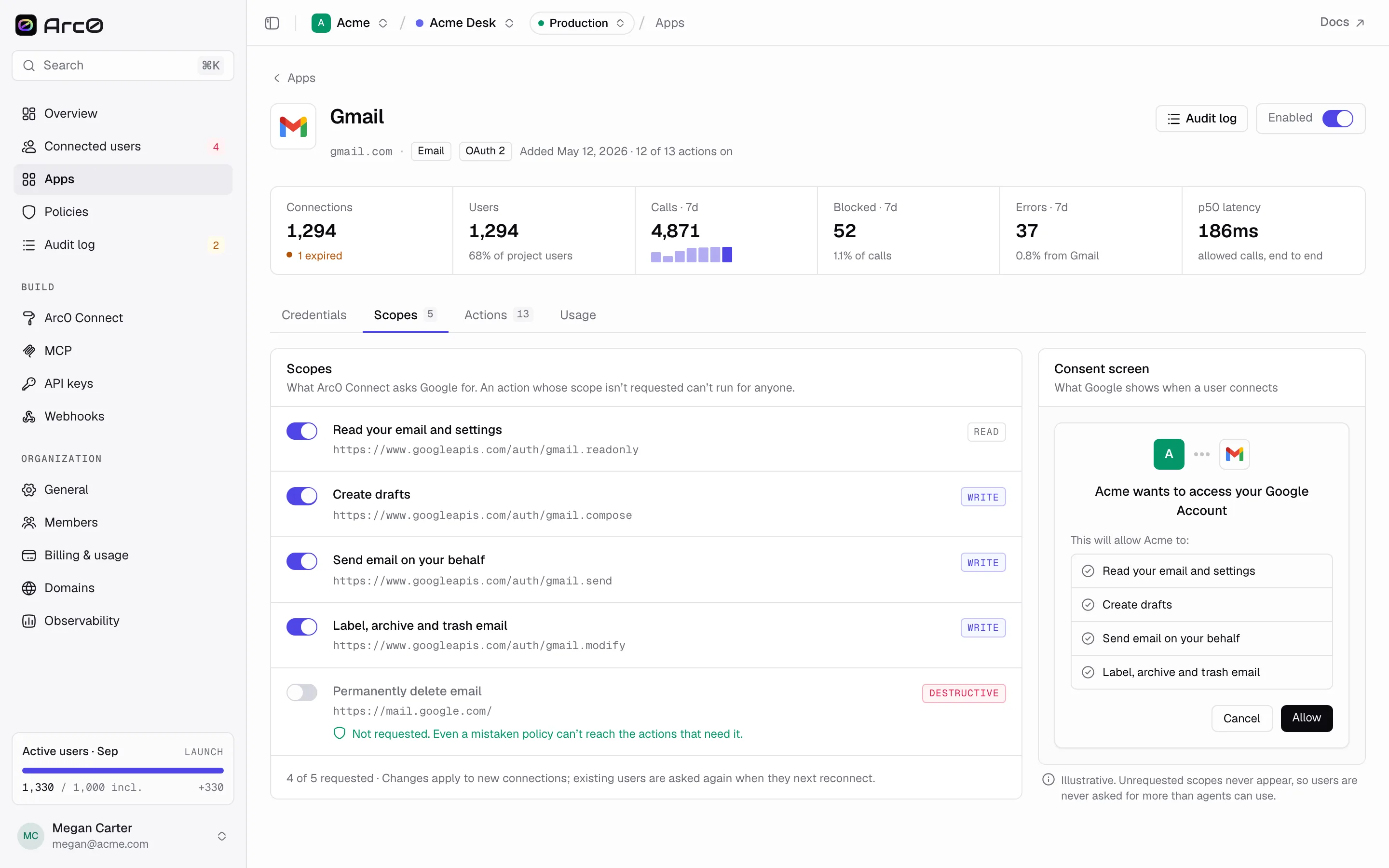Click the Blocked 7d value 52

pos(844,231)
